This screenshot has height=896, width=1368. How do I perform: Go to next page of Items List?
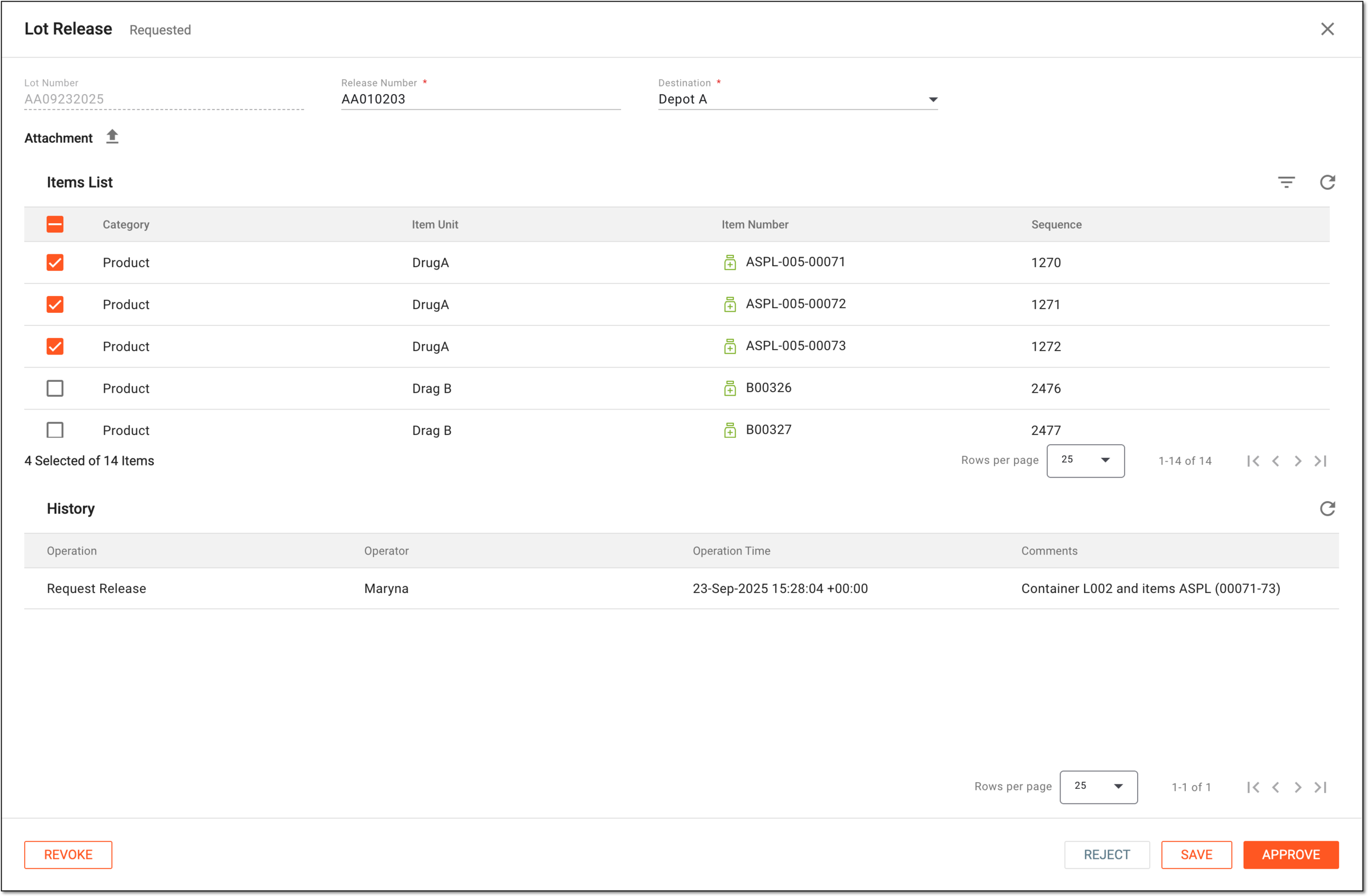pos(1297,461)
